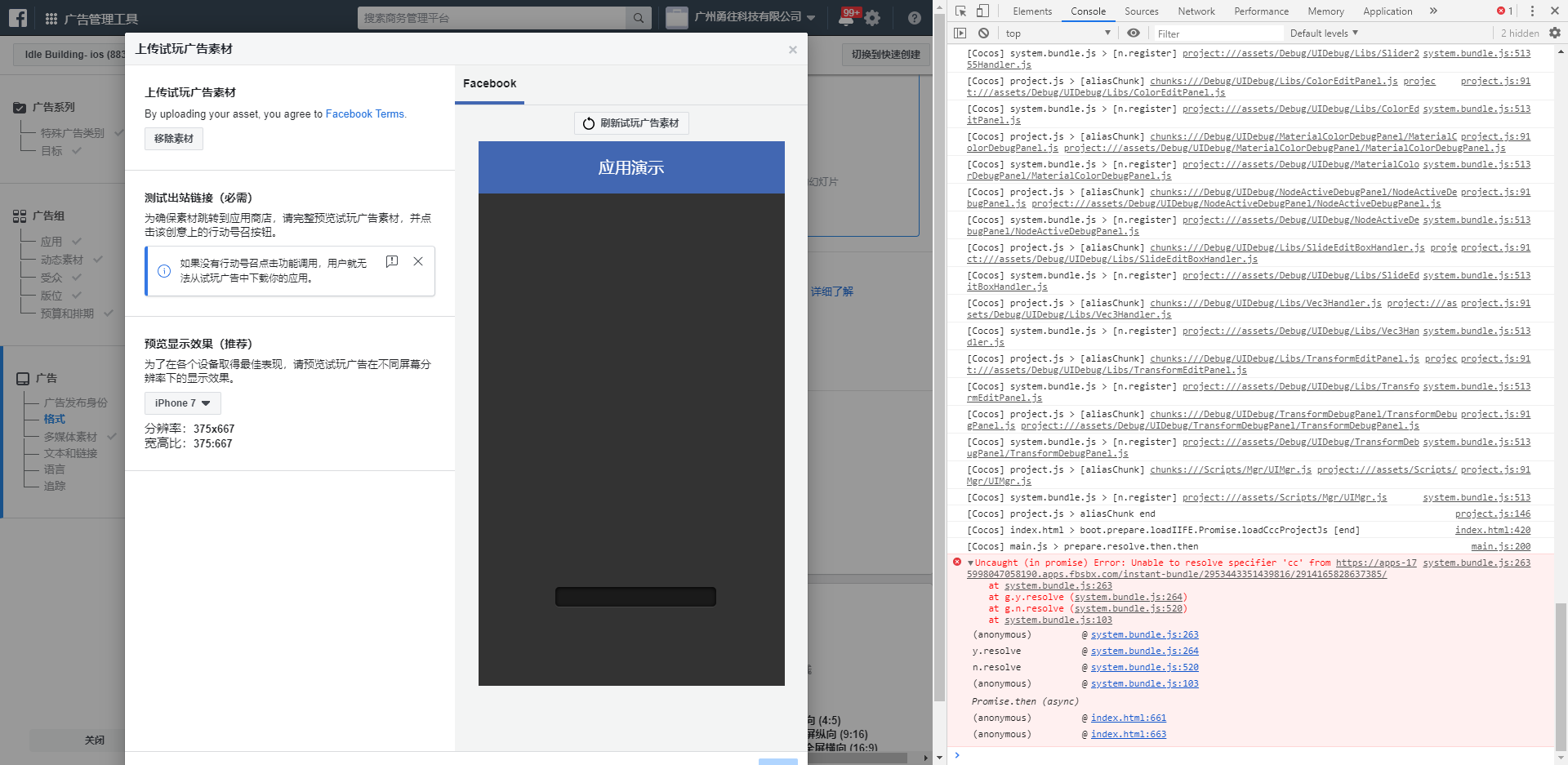The height and width of the screenshot is (765, 1568).
Task: Click the business account folder icon
Action: (677, 17)
